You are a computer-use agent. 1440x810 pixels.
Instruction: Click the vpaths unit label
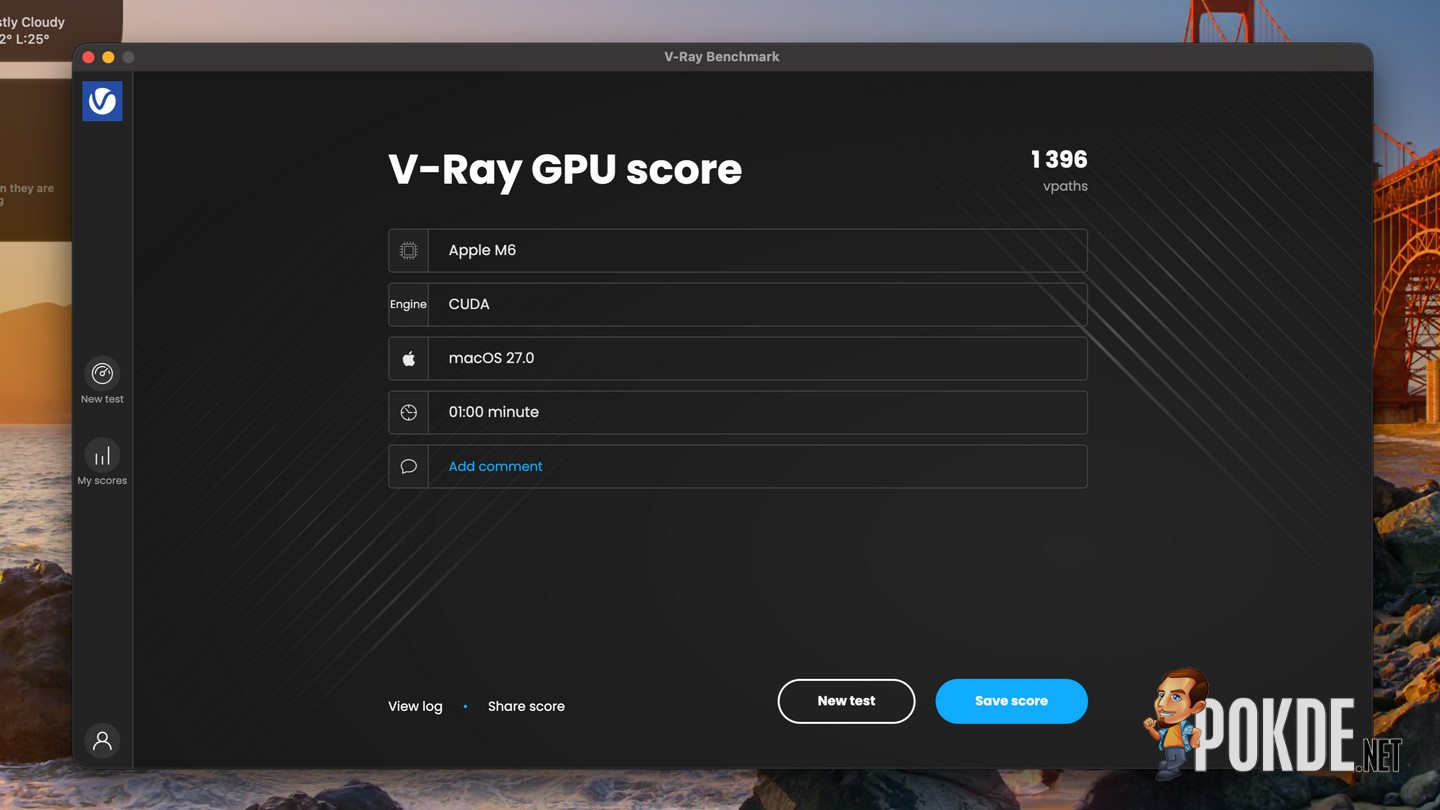point(1065,186)
